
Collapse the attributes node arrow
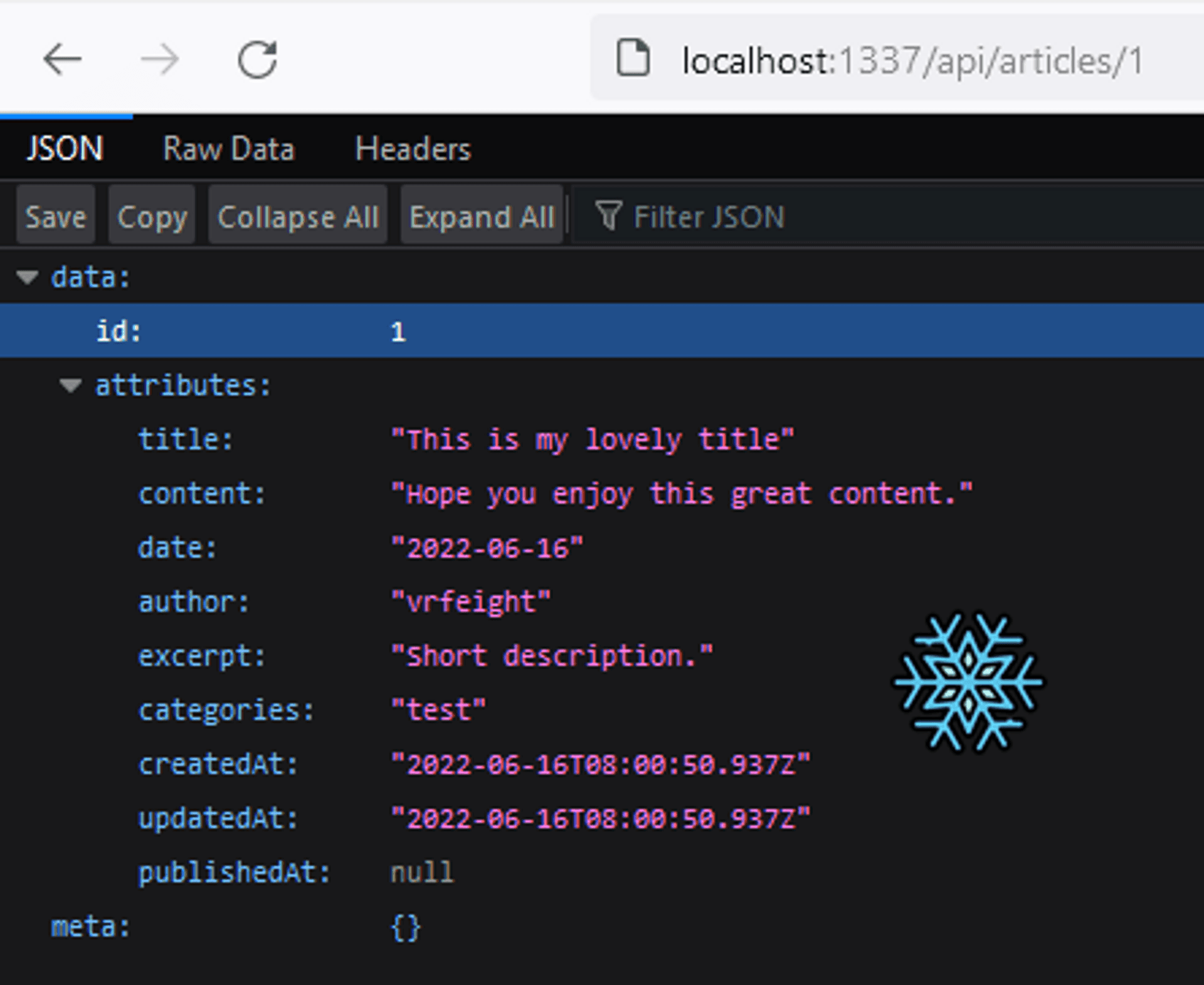[70, 385]
